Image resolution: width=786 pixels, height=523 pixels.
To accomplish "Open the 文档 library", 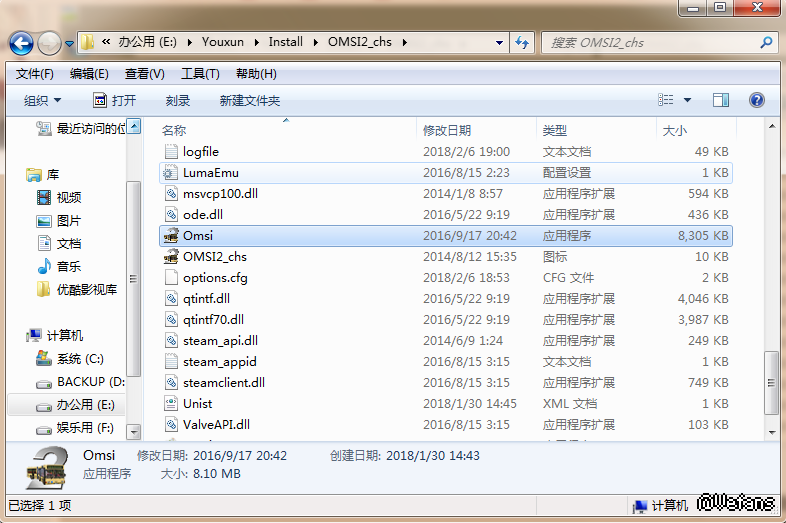I will coord(59,244).
